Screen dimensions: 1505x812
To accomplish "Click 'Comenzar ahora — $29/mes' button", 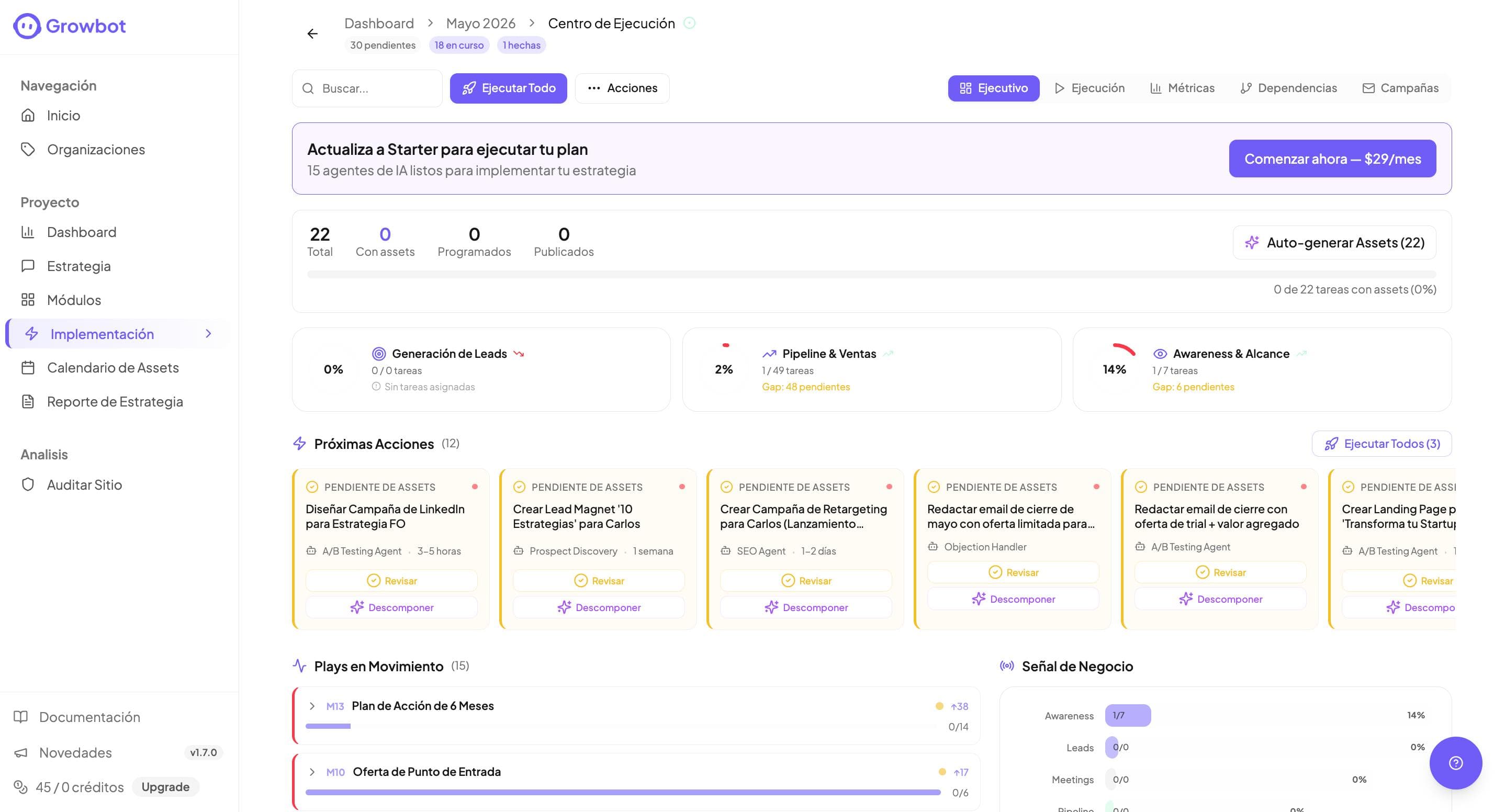I will coord(1332,159).
